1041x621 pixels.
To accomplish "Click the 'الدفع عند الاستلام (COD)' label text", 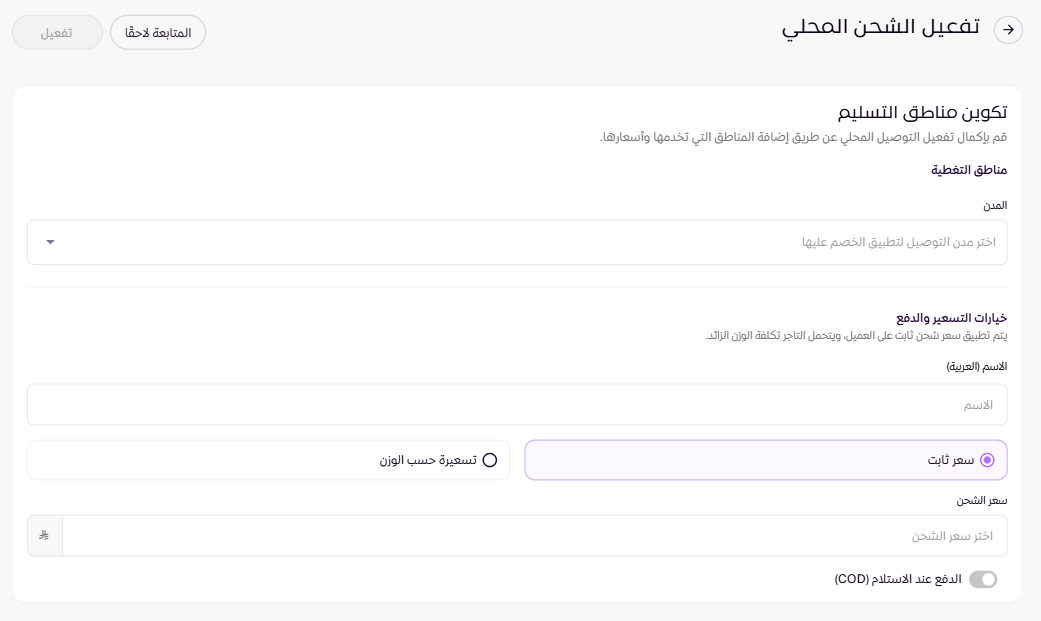I will click(897, 579).
